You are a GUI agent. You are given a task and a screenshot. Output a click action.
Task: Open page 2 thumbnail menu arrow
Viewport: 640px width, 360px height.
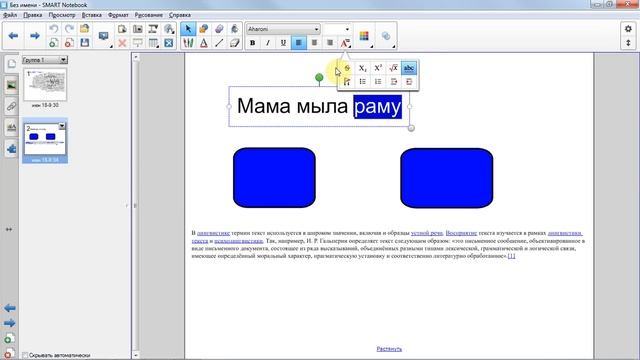[x=62, y=126]
